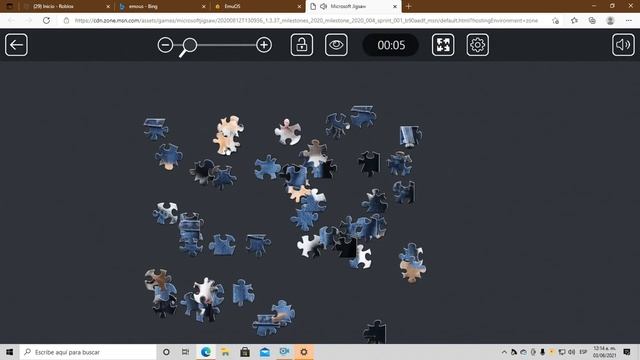Toggle the padlock lock button
This screenshot has height=360, width=640.
pyautogui.click(x=302, y=45)
